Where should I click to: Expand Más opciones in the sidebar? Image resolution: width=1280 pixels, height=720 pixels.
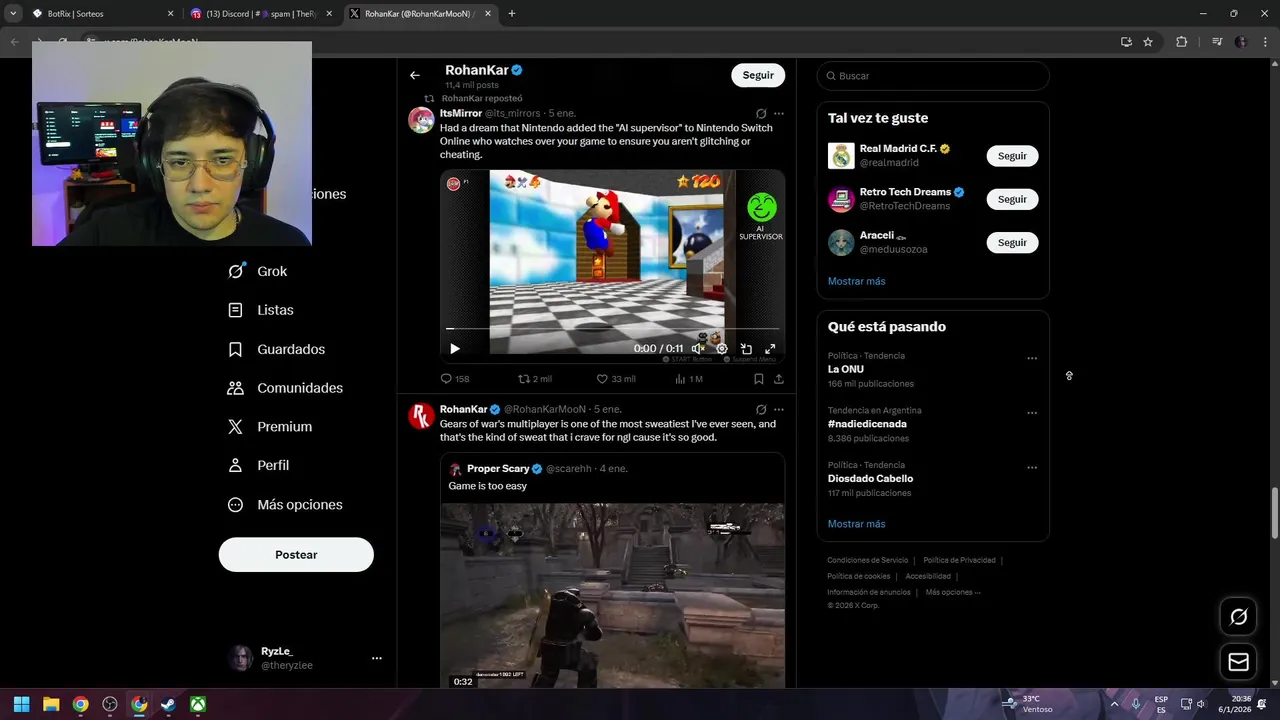285,504
